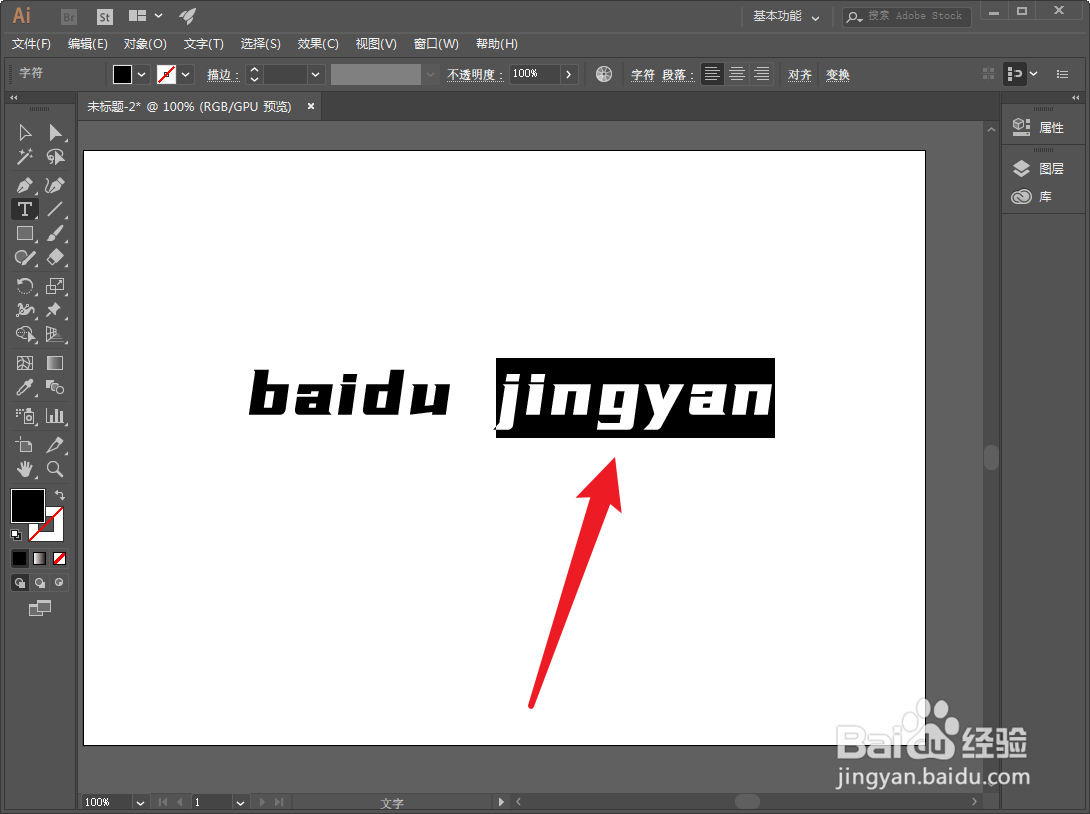
Task: Open zoom level dropdown at bottom
Action: click(140, 802)
